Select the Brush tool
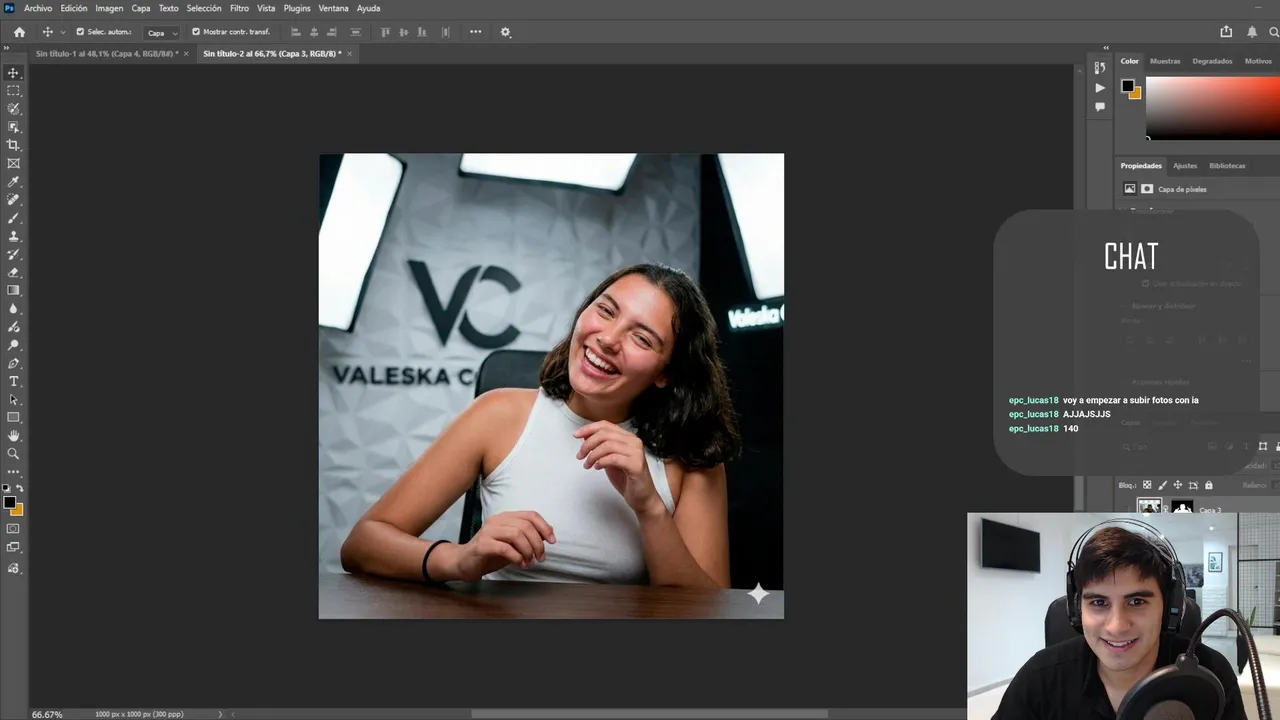This screenshot has width=1280, height=720. (13, 218)
